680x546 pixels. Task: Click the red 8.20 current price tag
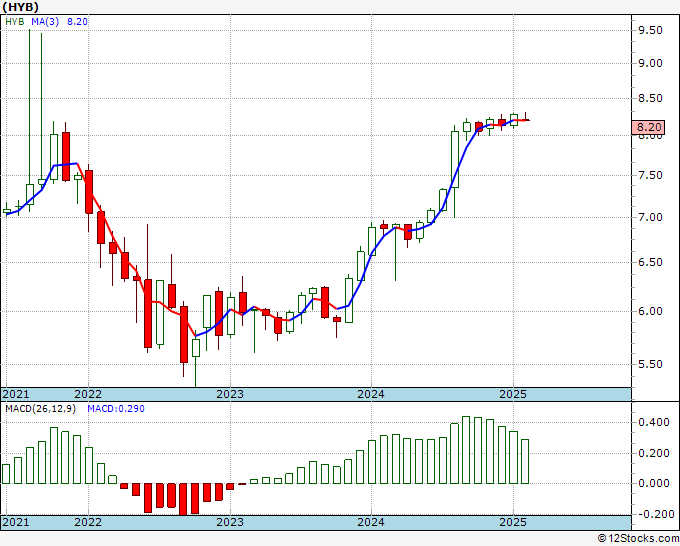pyautogui.click(x=648, y=127)
